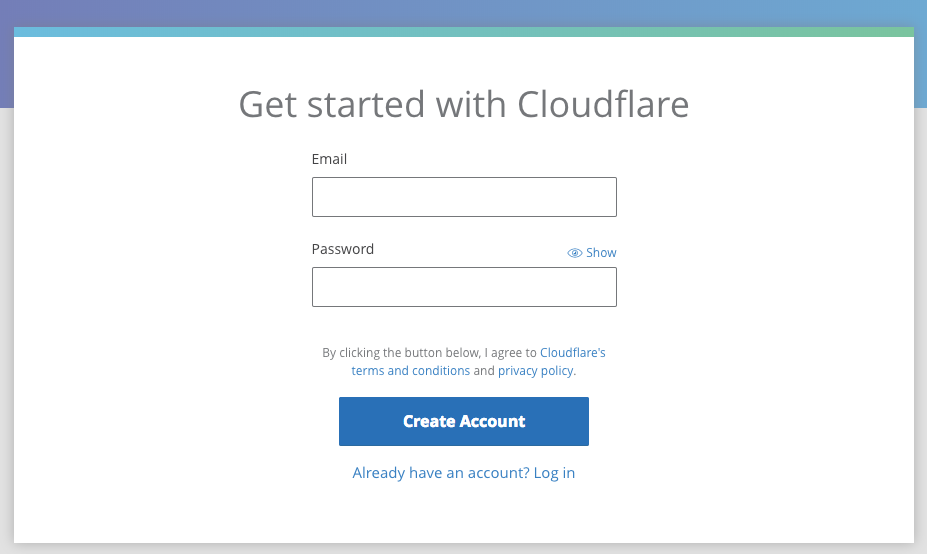The width and height of the screenshot is (927, 554).
Task: Focus the Password input field
Action: pyautogui.click(x=464, y=287)
